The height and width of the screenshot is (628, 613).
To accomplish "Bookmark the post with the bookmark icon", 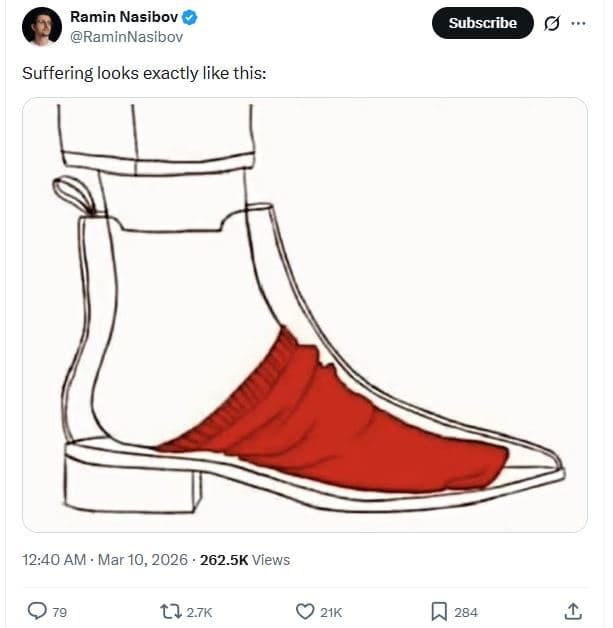I will [438, 611].
